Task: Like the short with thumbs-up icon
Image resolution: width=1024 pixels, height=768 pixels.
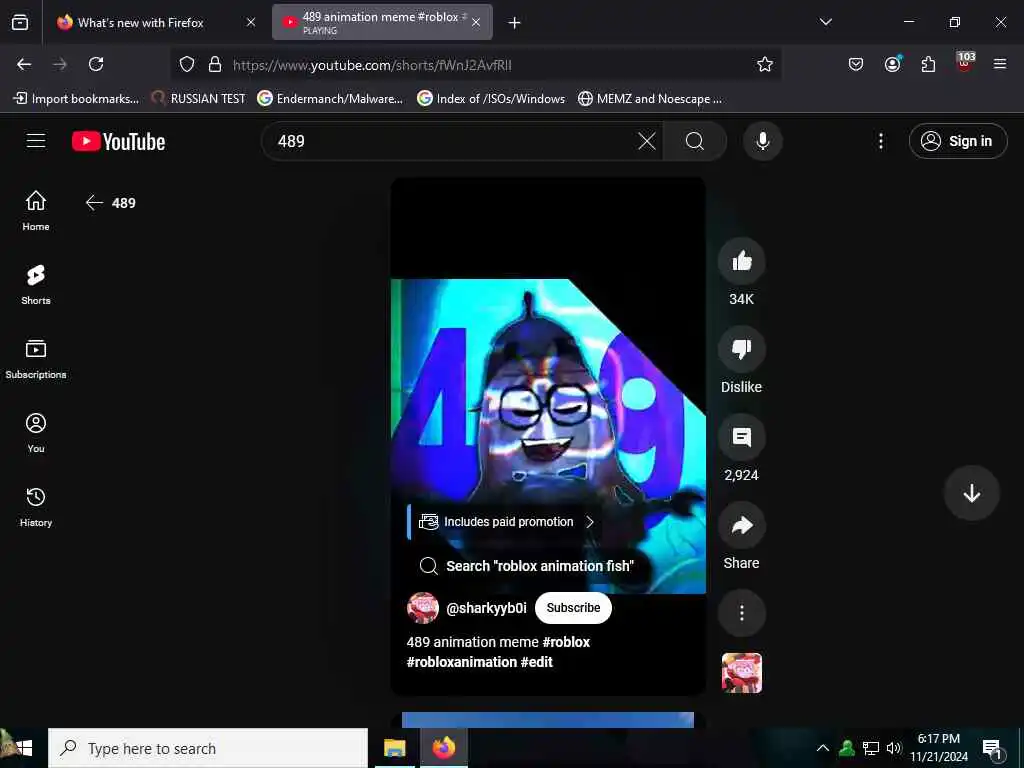Action: coord(741,261)
